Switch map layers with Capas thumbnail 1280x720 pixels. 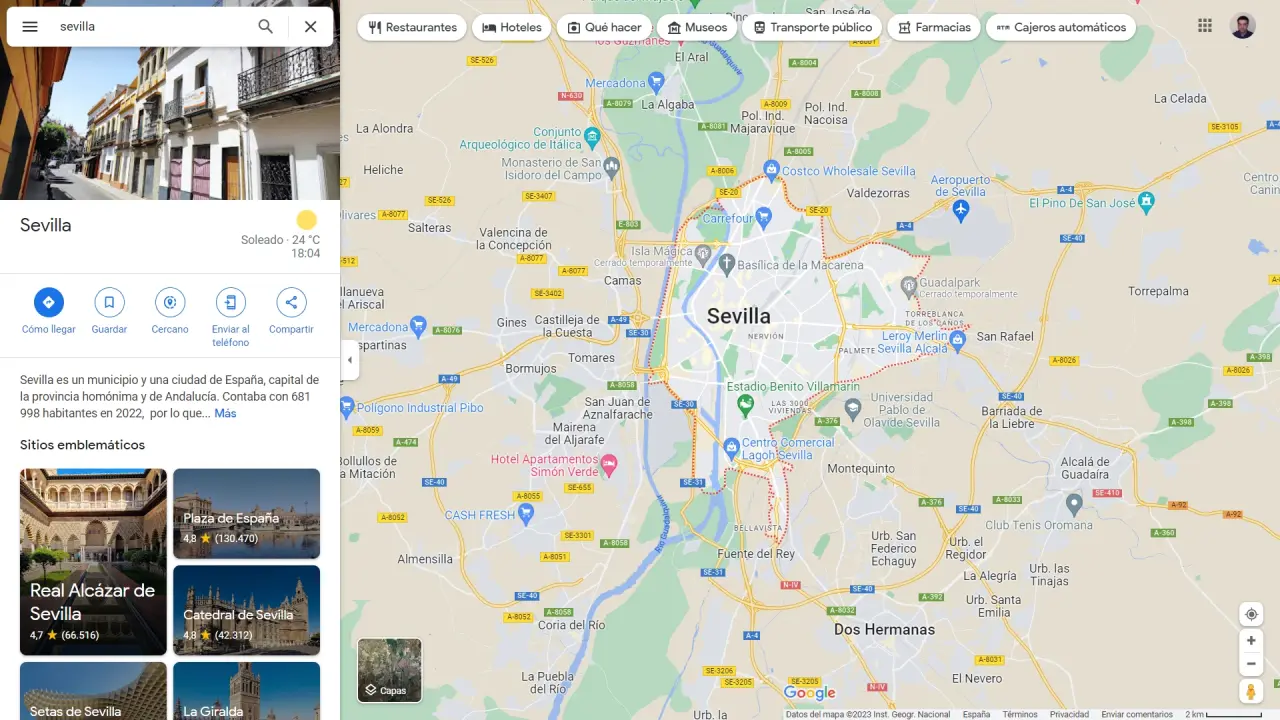(x=390, y=670)
